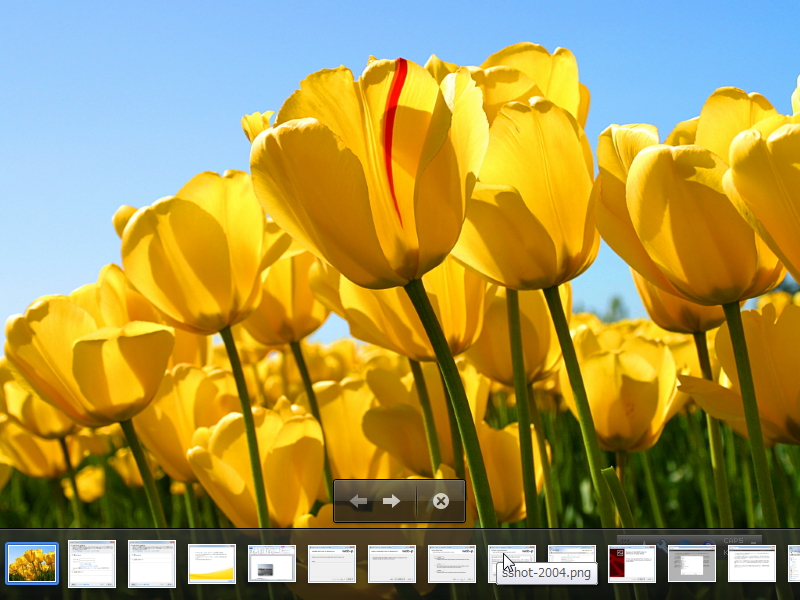Open the thumbnail with yellow wave graphic
This screenshot has height=600, width=800.
click(212, 564)
